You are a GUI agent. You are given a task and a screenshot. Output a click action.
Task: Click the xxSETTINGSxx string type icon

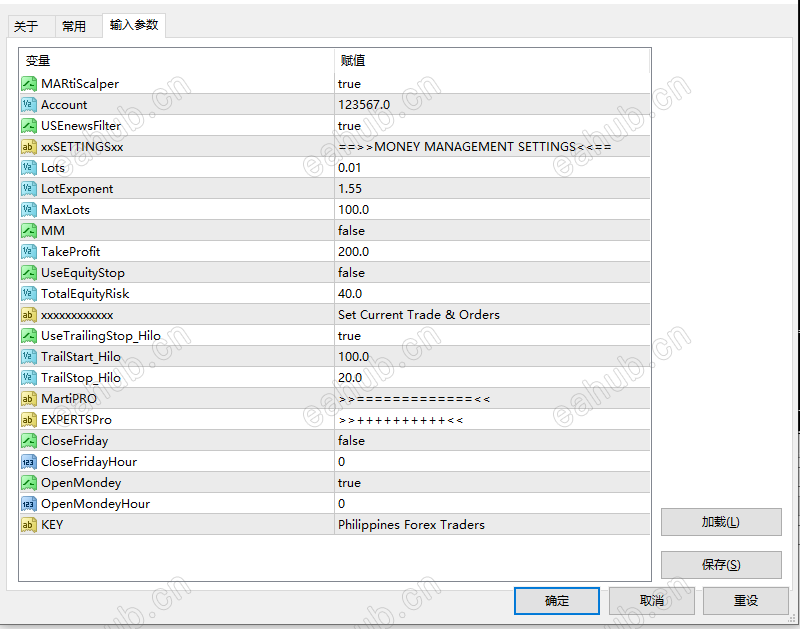click(x=29, y=147)
